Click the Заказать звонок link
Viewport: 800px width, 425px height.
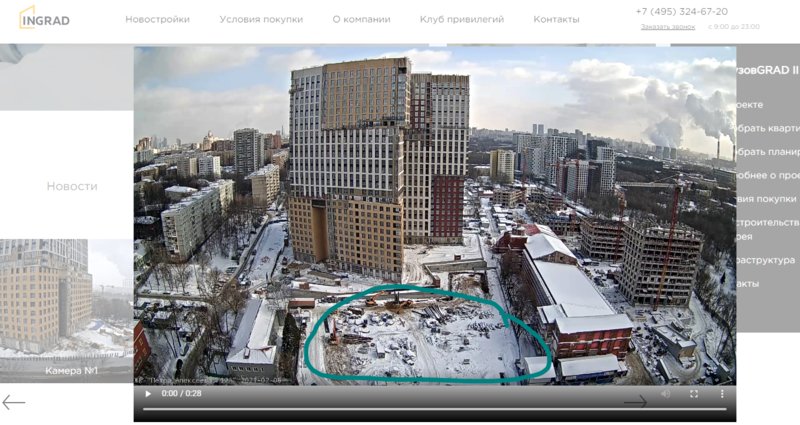(668, 27)
